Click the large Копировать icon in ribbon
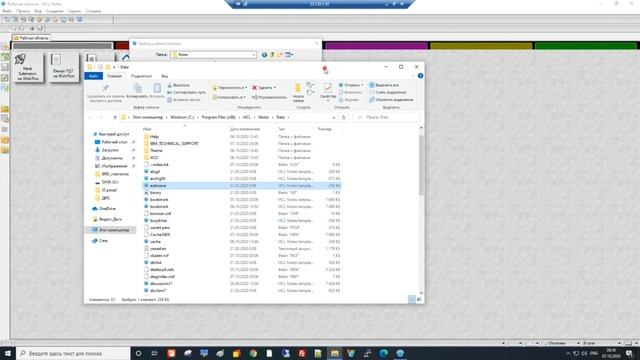 tap(137, 88)
